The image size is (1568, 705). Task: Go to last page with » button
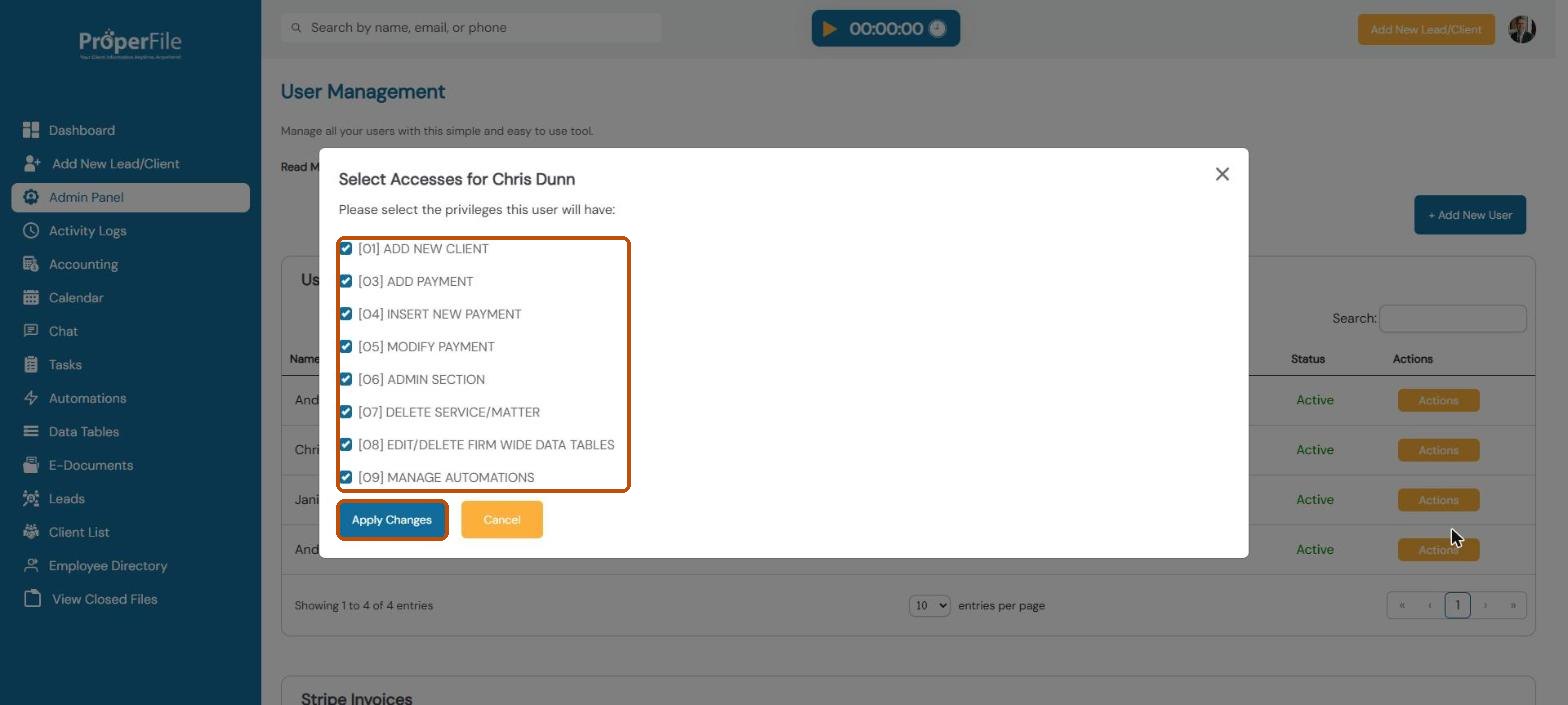(1513, 605)
